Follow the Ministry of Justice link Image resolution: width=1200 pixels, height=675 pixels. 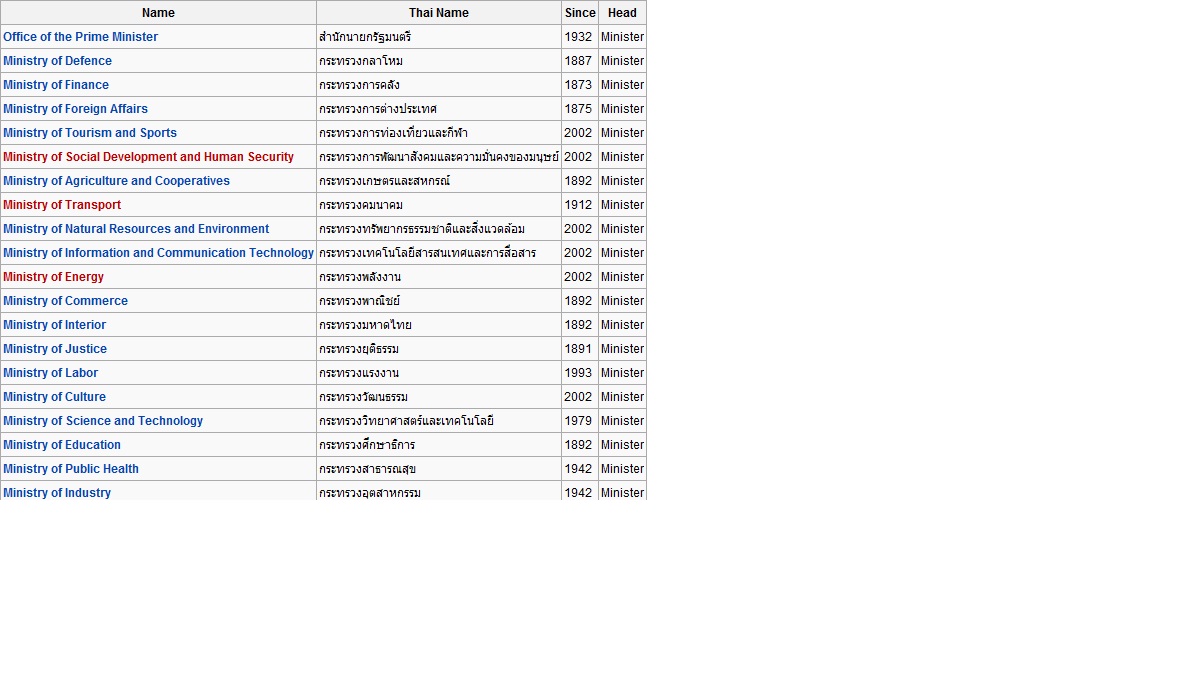coord(55,349)
